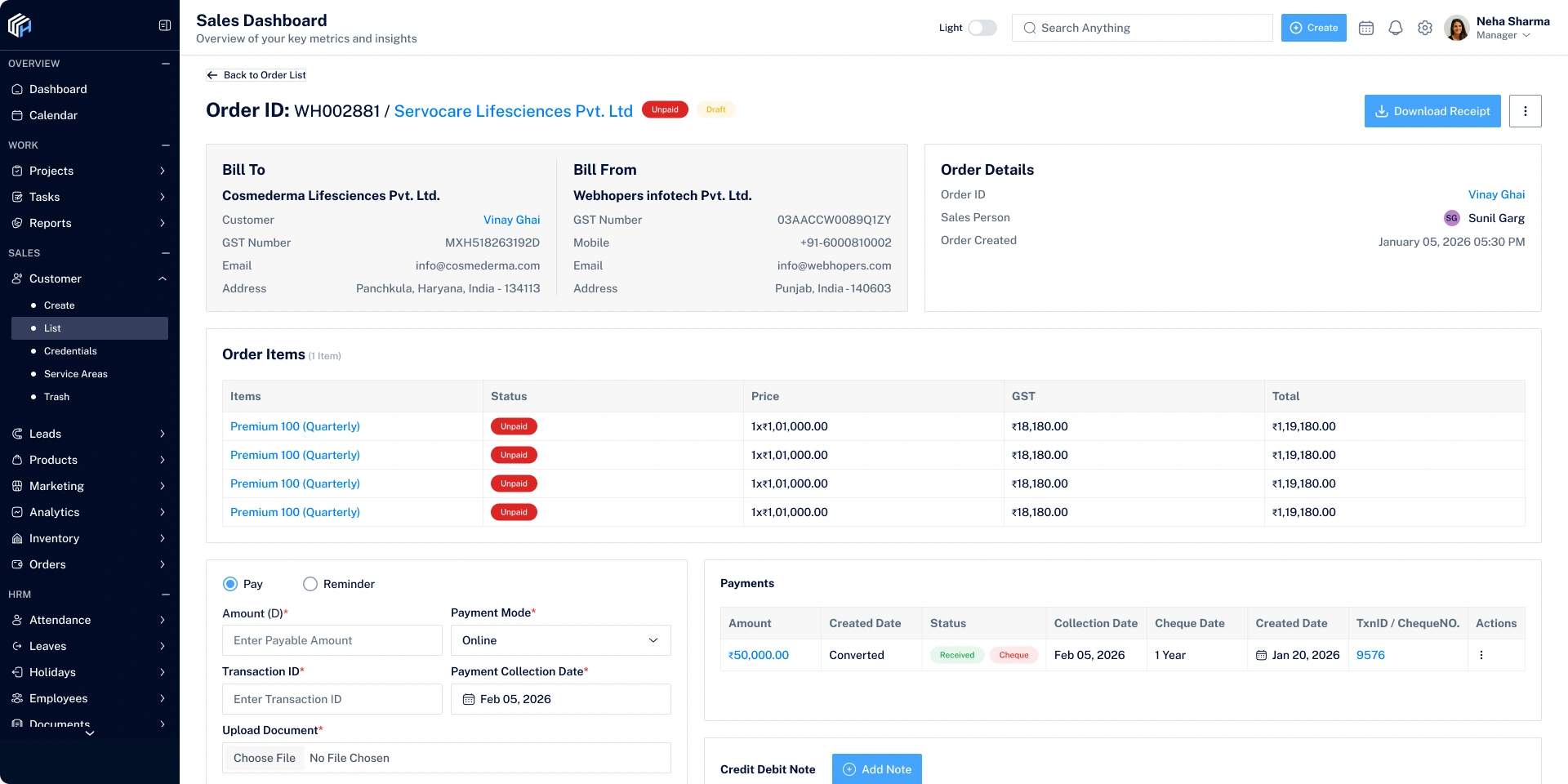Viewport: 1568px width, 784px height.
Task: Click Back to Order List link
Action: click(x=256, y=75)
